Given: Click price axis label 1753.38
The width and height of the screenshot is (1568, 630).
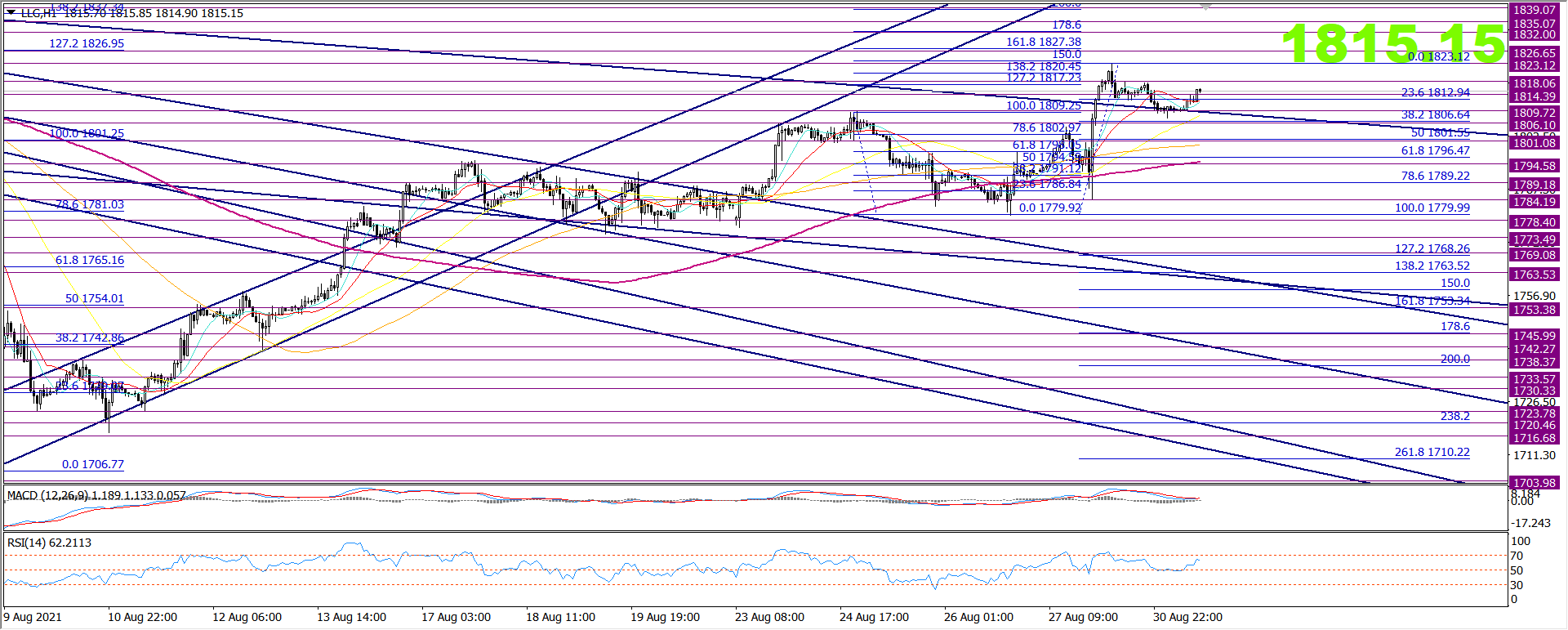Looking at the screenshot, I should click(1535, 310).
